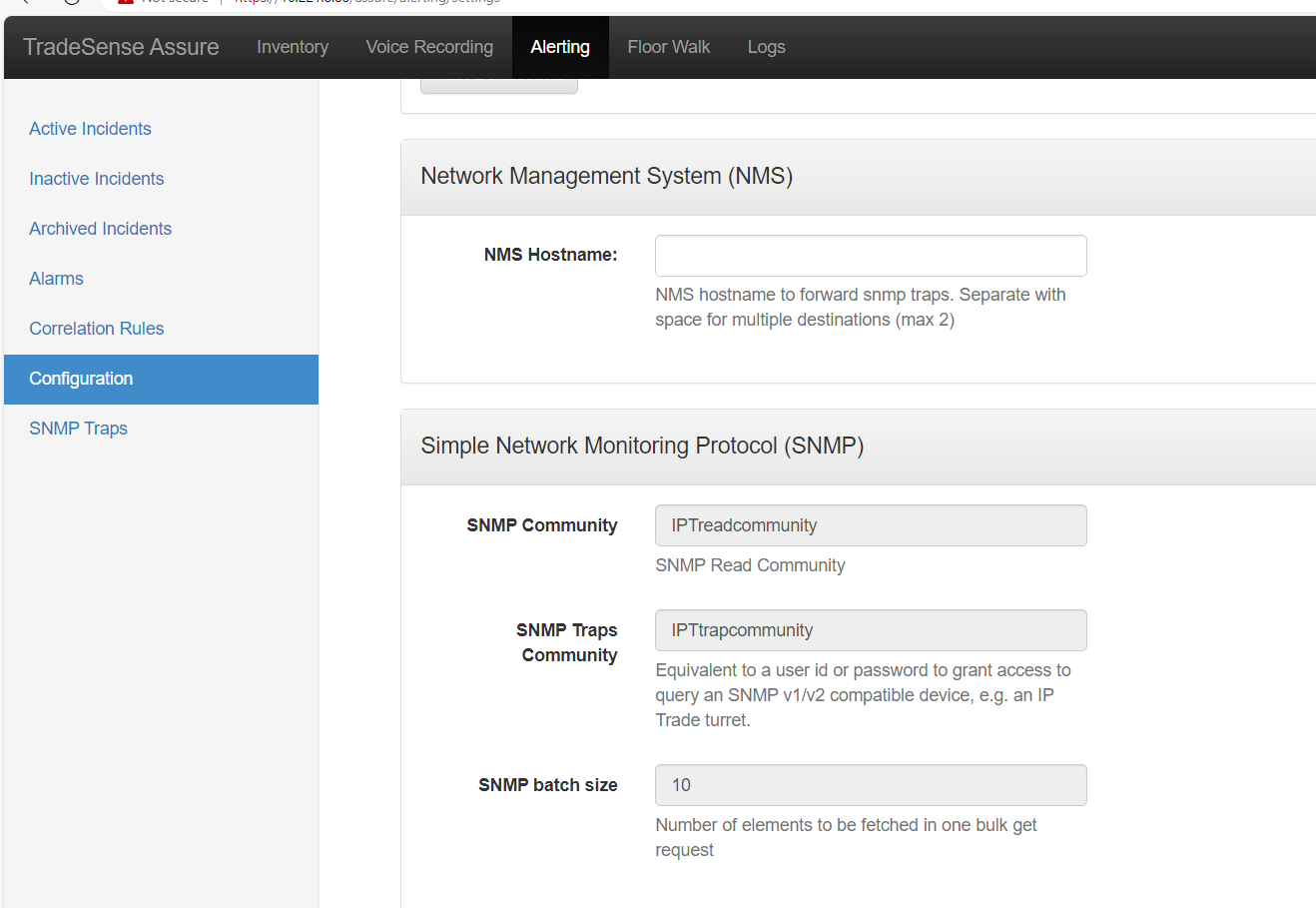The image size is (1316, 908).
Task: Open SNMP Traps page
Action: [79, 429]
